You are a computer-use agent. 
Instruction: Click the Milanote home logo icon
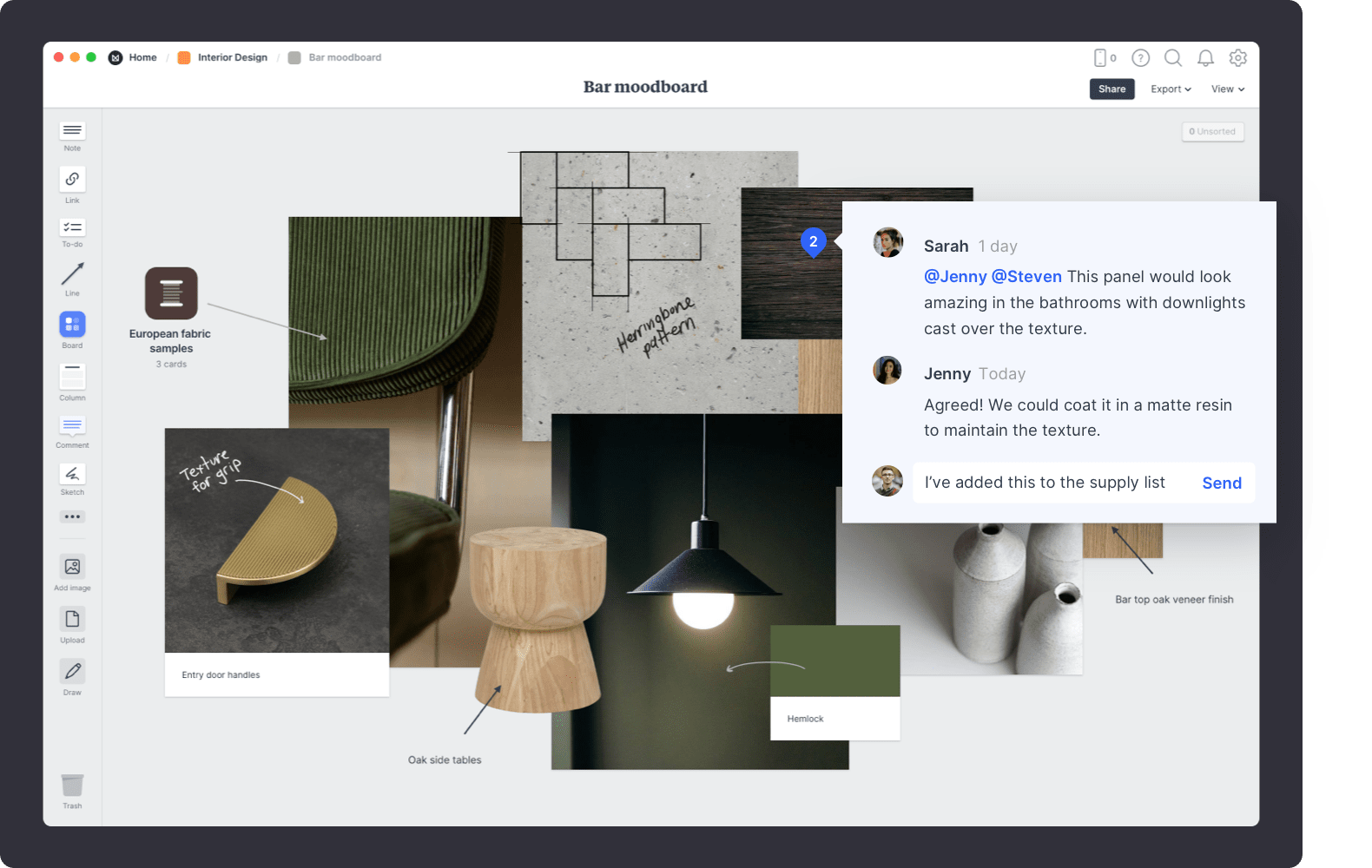coord(115,58)
